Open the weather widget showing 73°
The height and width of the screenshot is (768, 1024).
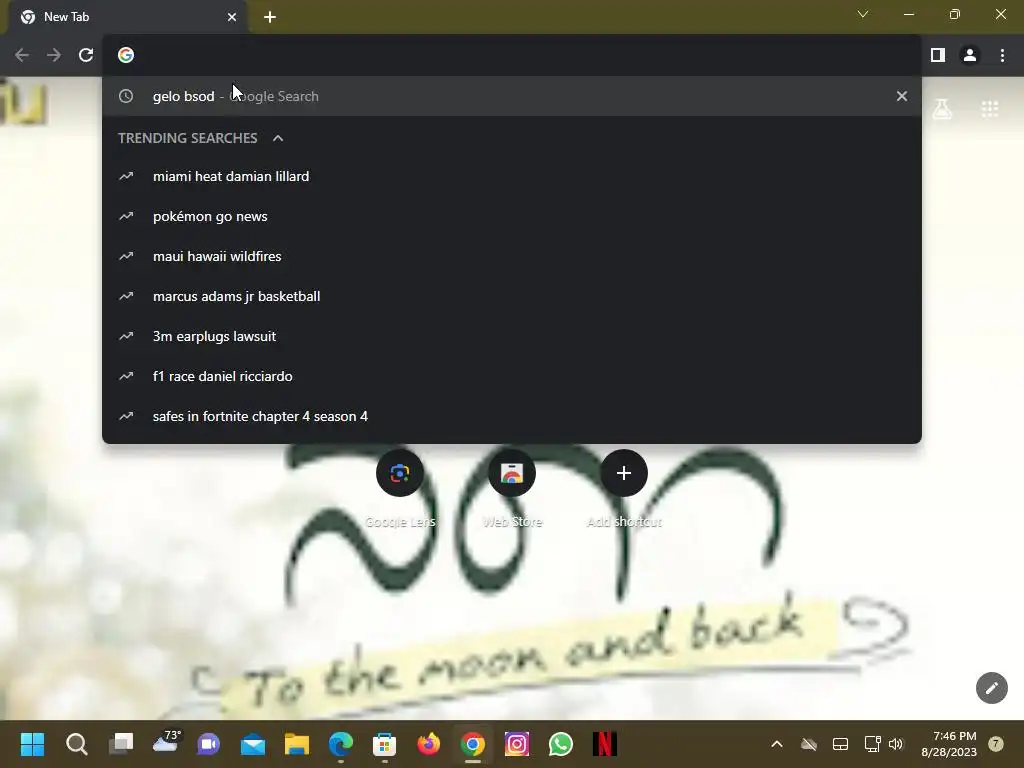[x=165, y=743]
